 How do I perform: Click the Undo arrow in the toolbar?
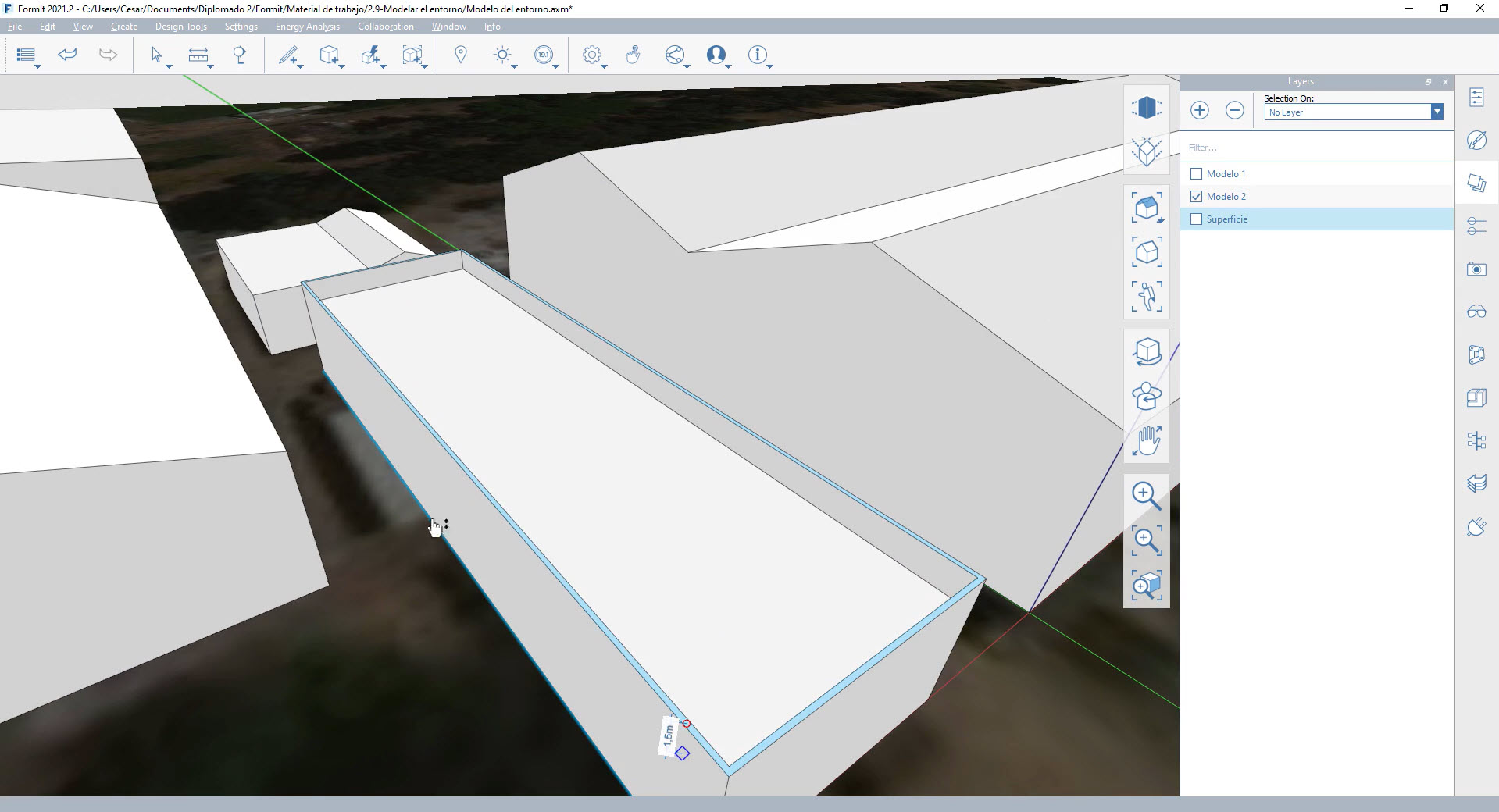click(68, 55)
